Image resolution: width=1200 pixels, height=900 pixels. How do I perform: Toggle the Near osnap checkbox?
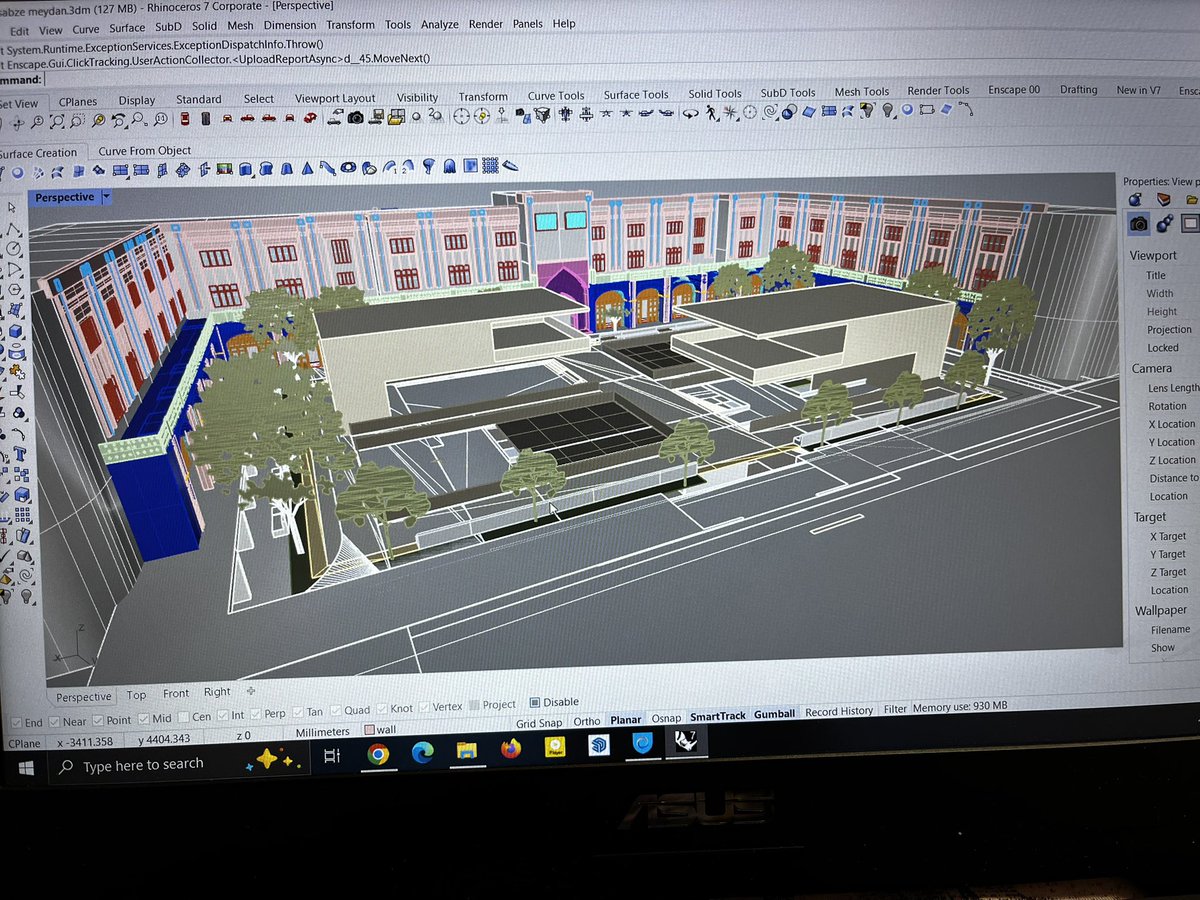(x=55, y=721)
